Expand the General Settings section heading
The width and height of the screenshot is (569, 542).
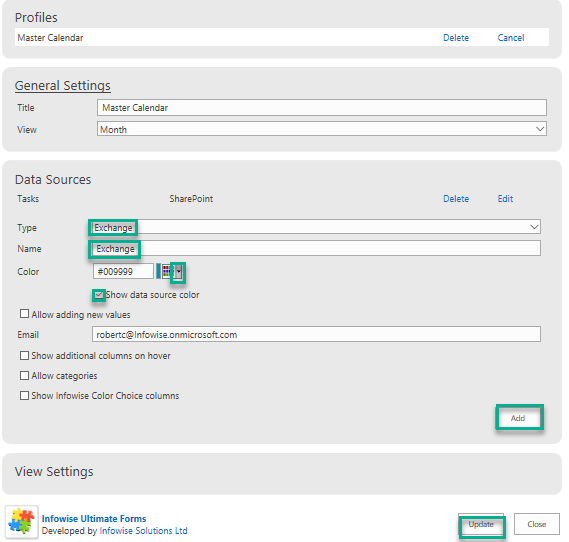pyautogui.click(x=62, y=86)
